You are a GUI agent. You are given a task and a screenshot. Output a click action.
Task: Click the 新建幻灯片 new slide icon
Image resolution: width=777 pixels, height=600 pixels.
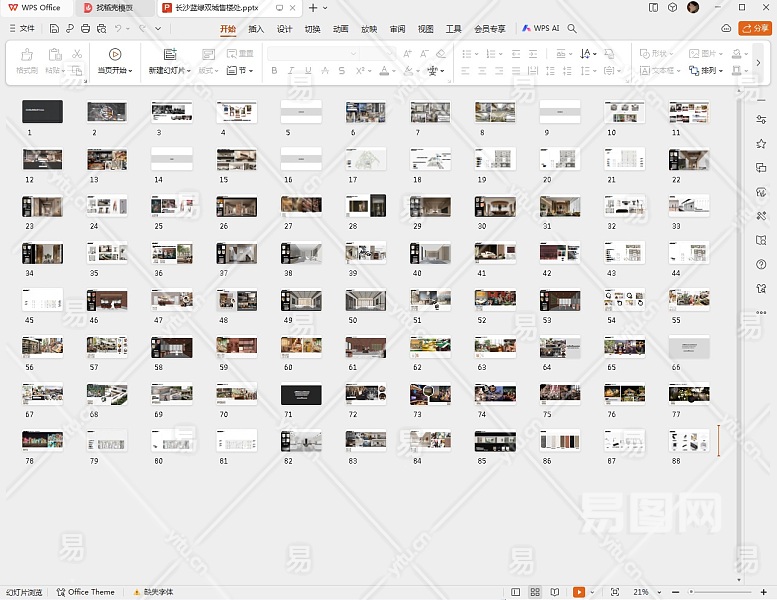(170, 54)
